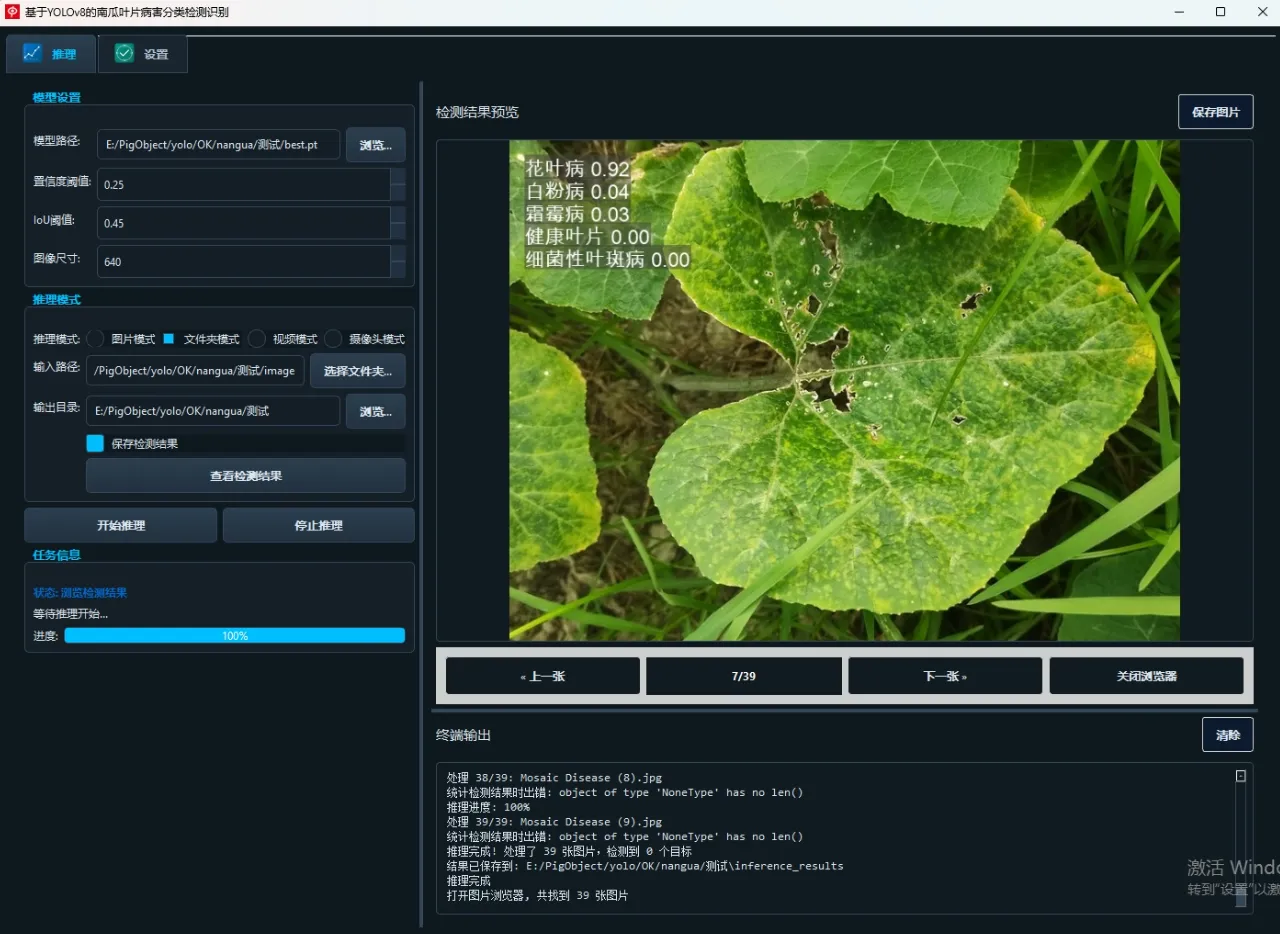Increase 图像尺寸 using the up stepper
This screenshot has width=1280, height=934.
coord(398,253)
